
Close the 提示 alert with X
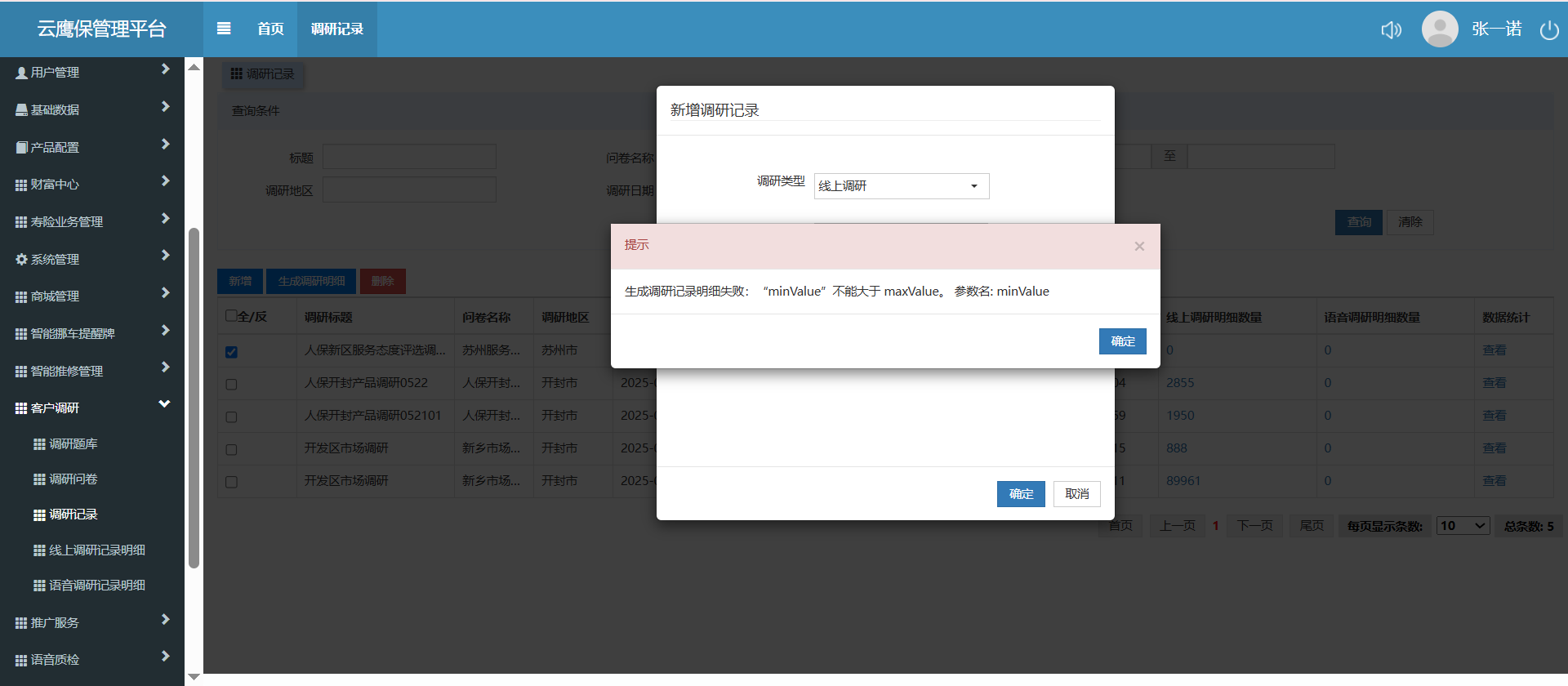point(1139,246)
